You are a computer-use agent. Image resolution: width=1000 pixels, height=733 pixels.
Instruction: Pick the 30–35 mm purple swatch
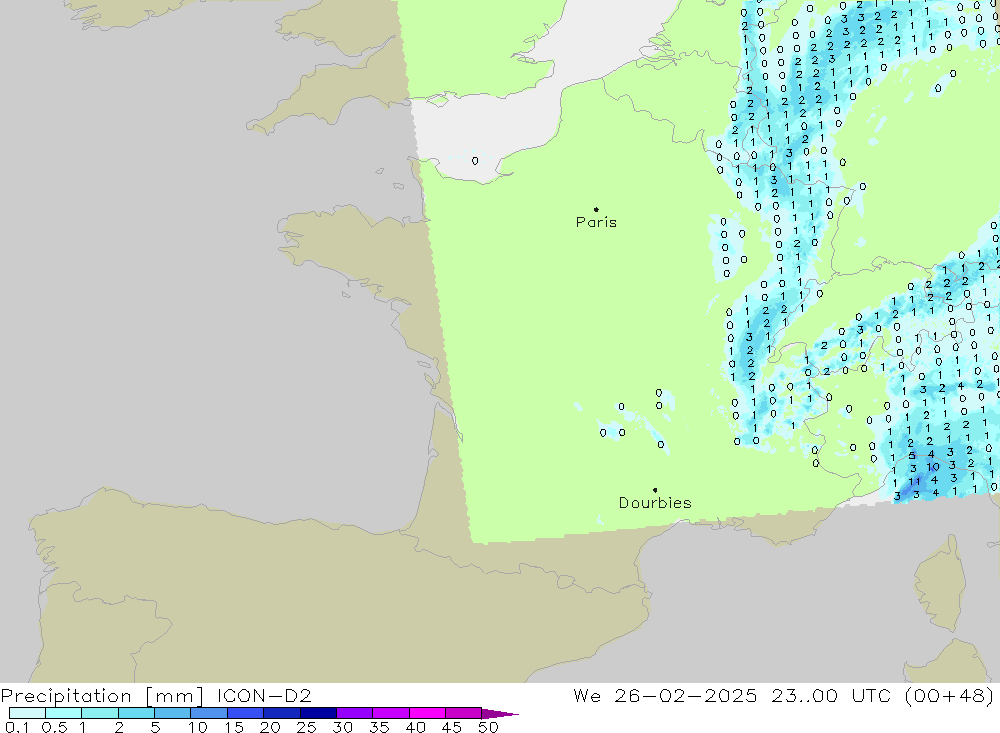point(354,713)
